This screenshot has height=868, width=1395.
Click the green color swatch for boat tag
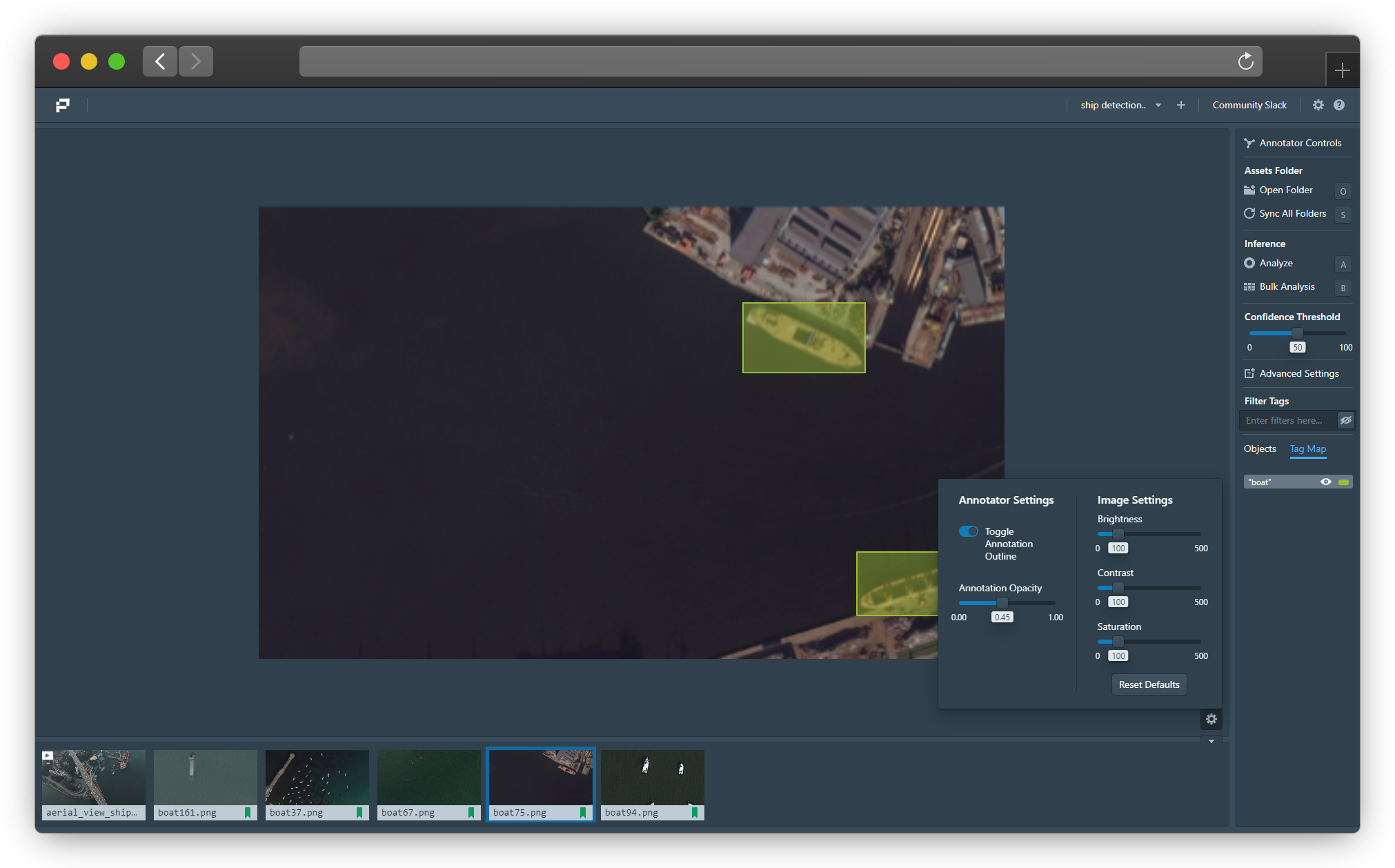1343,482
